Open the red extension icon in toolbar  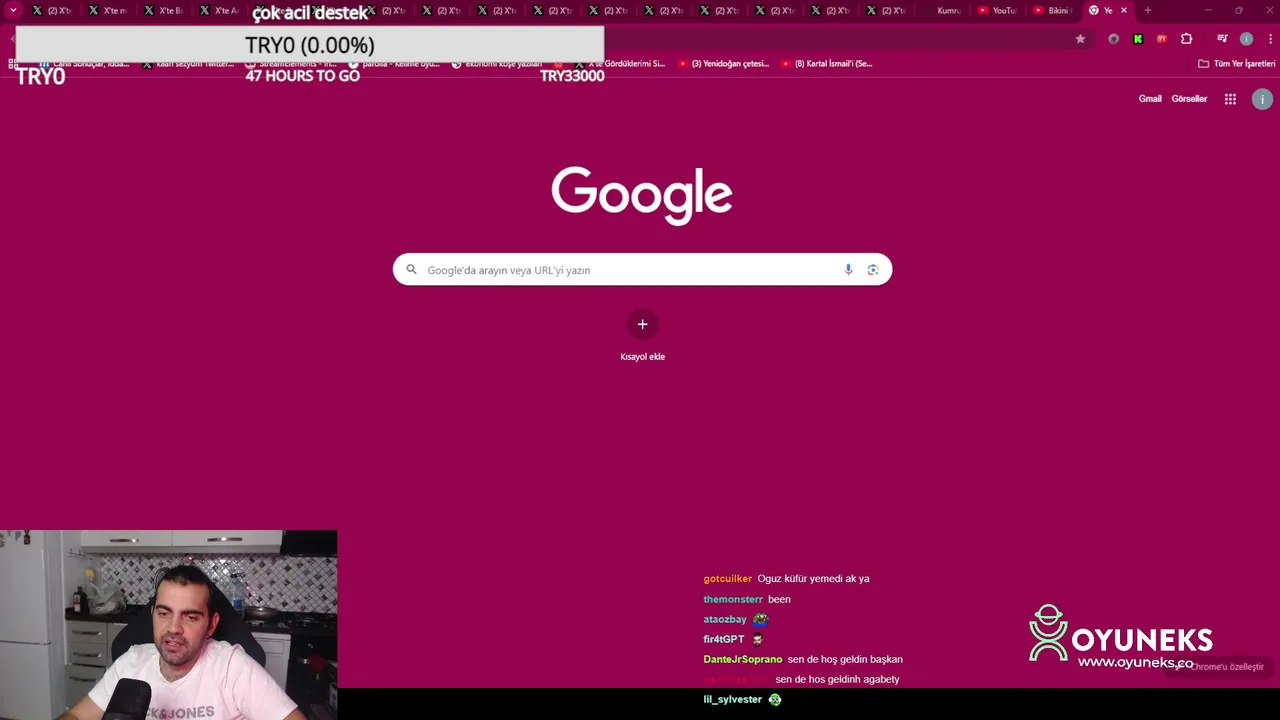pos(1161,39)
